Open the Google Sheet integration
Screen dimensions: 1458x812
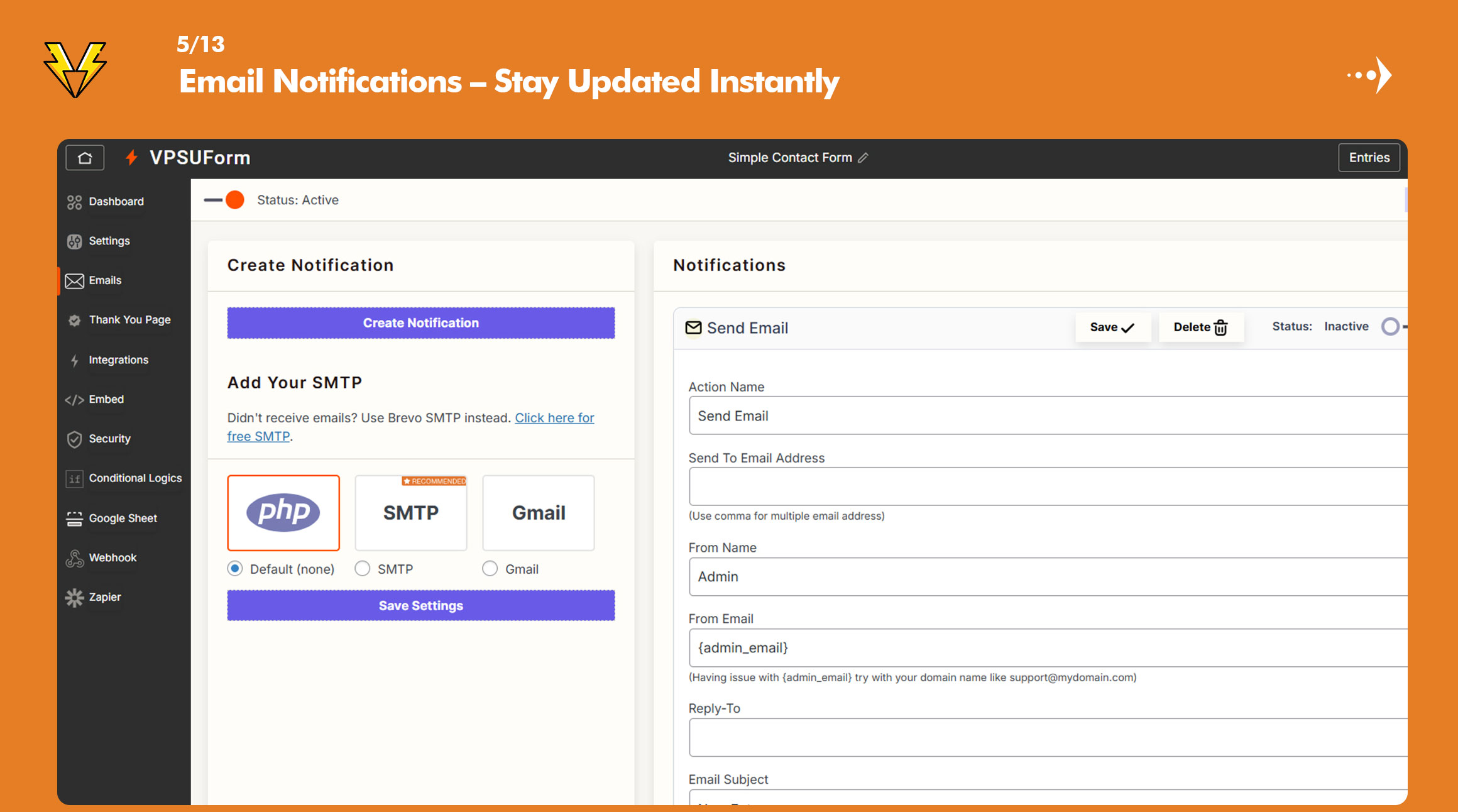pyautogui.click(x=74, y=518)
